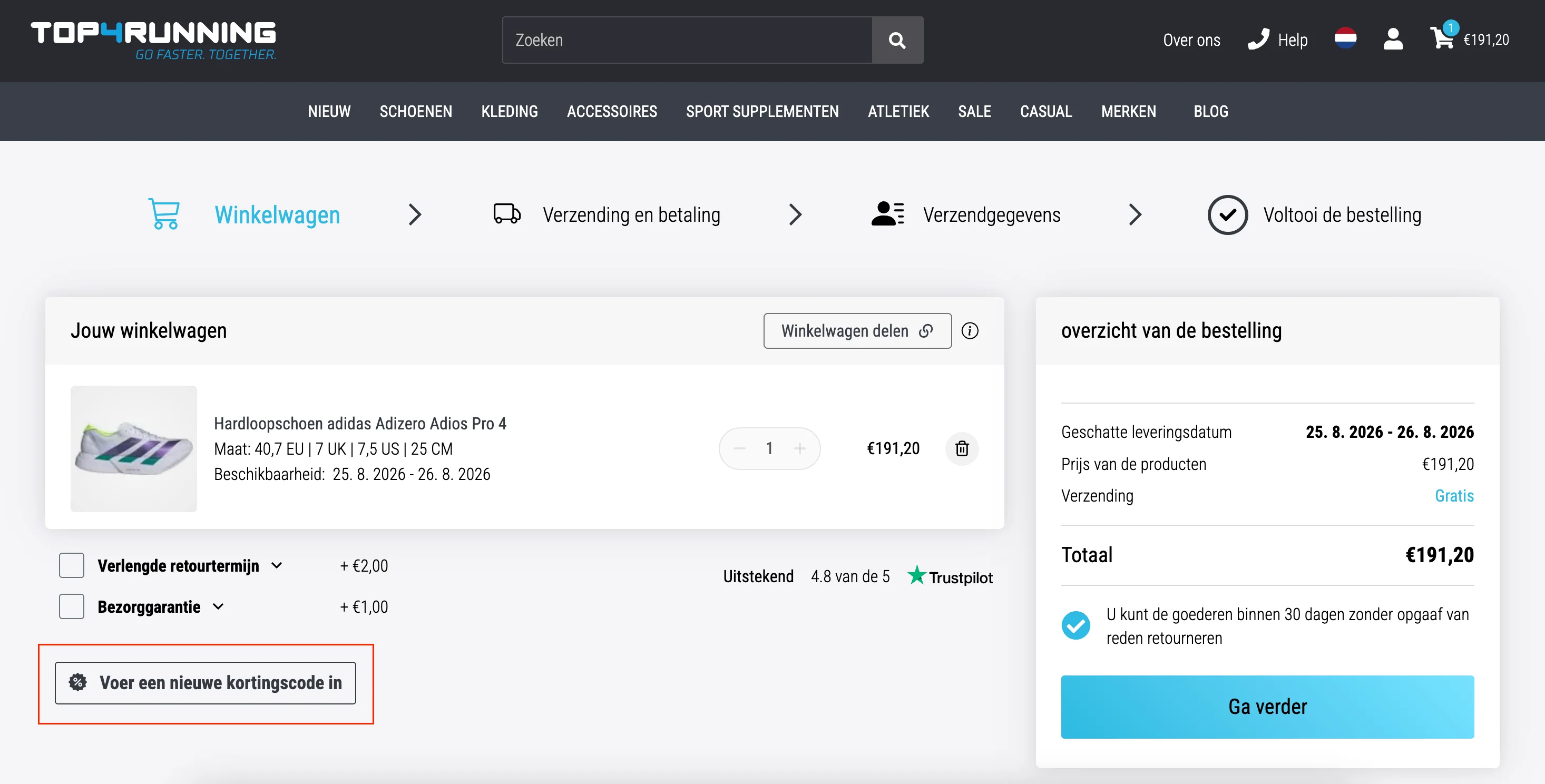This screenshot has height=784, width=1545.
Task: Decrease quantity with the minus button
Action: point(739,449)
